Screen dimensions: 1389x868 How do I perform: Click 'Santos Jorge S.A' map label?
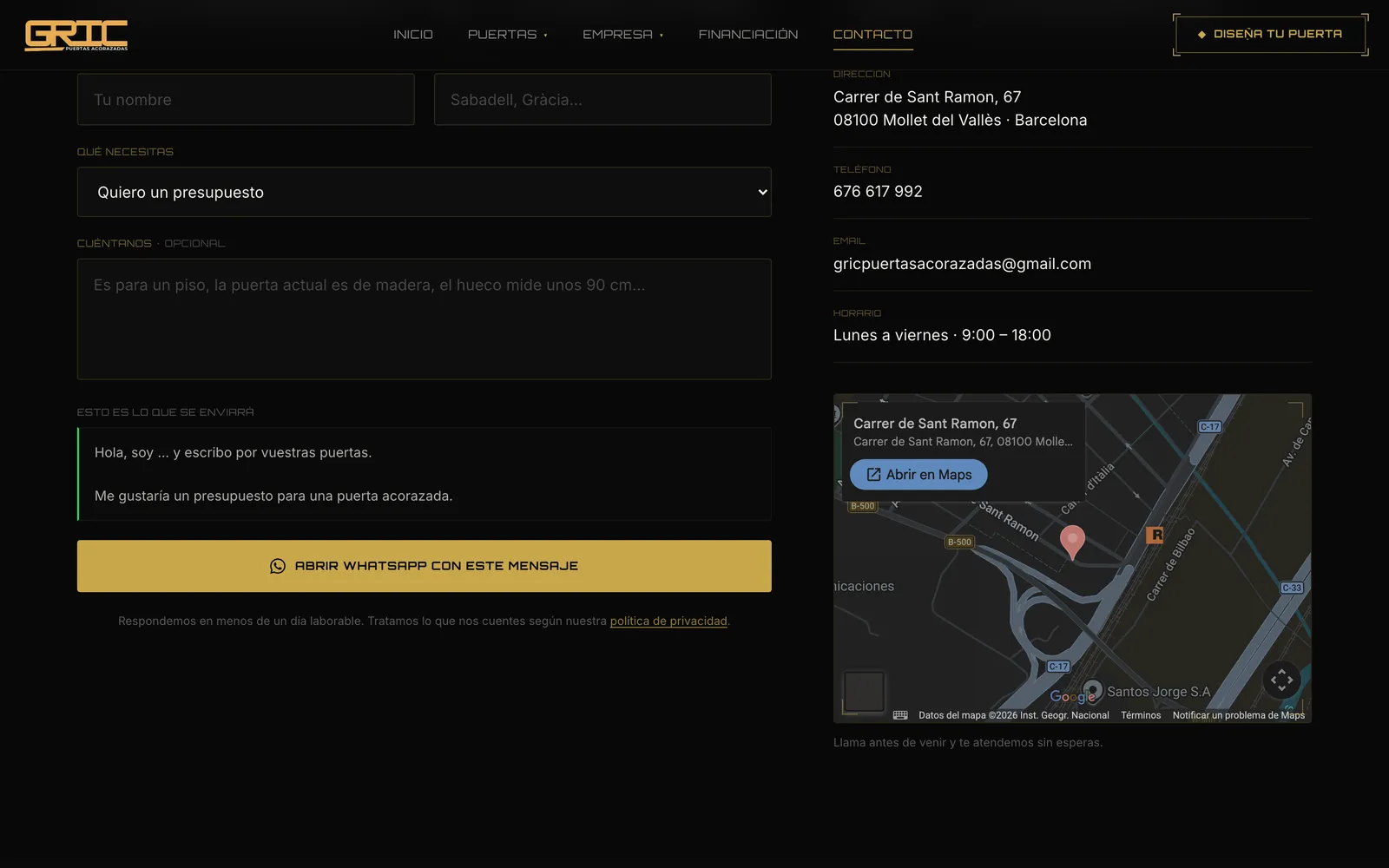pyautogui.click(x=1158, y=692)
